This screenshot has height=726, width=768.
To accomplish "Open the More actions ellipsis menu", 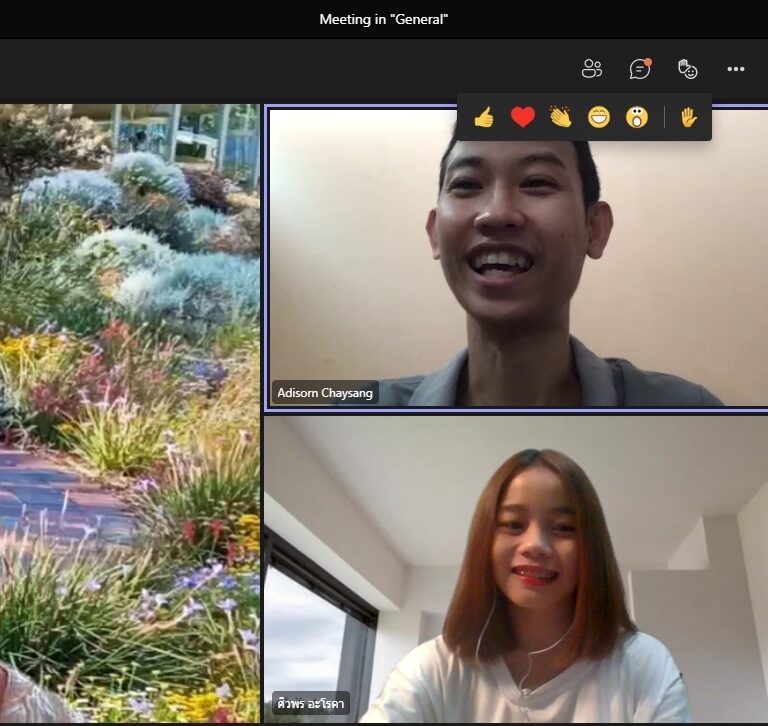I will point(736,69).
